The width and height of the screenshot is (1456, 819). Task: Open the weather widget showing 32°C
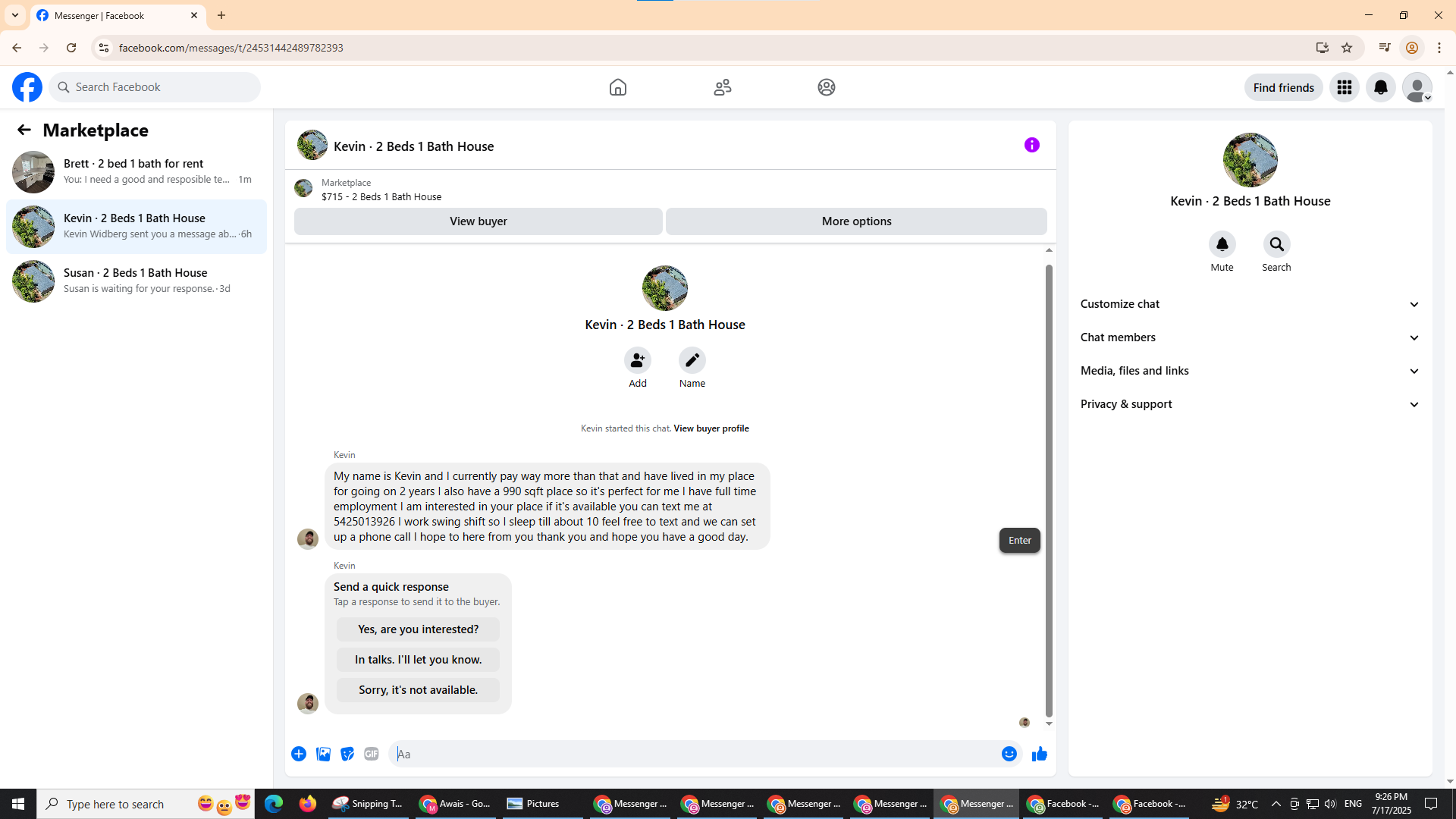click(1235, 804)
